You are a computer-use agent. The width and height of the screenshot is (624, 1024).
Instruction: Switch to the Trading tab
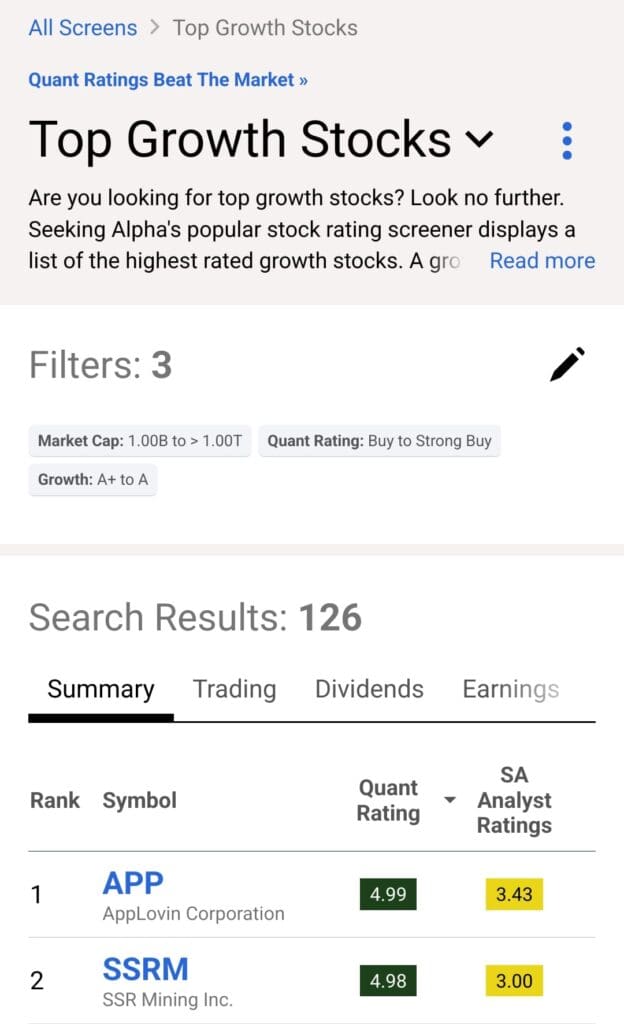tap(234, 689)
